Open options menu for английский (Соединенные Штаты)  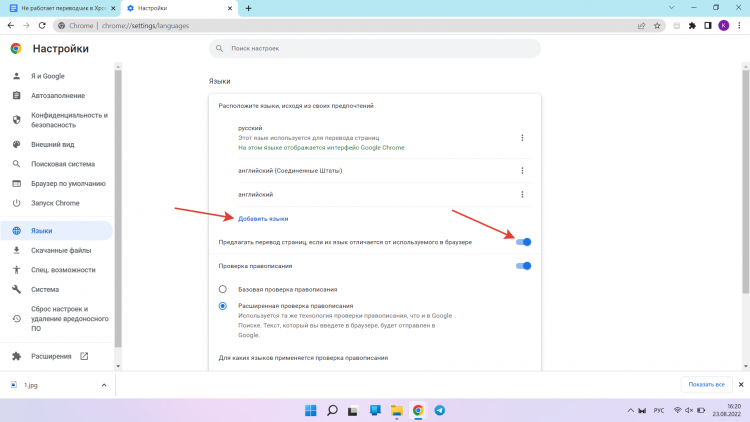522,170
